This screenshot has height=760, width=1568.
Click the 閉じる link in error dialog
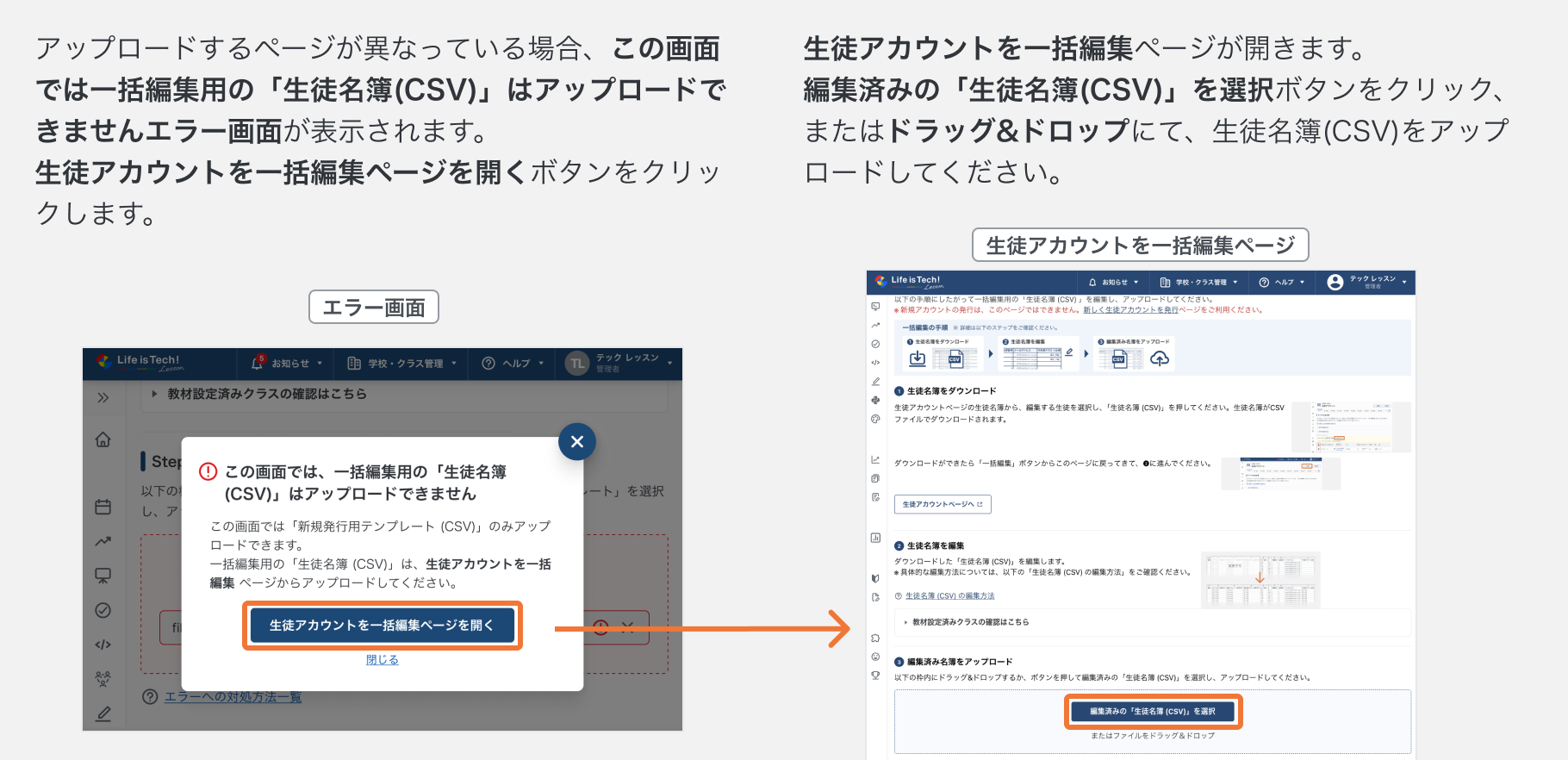click(x=382, y=660)
